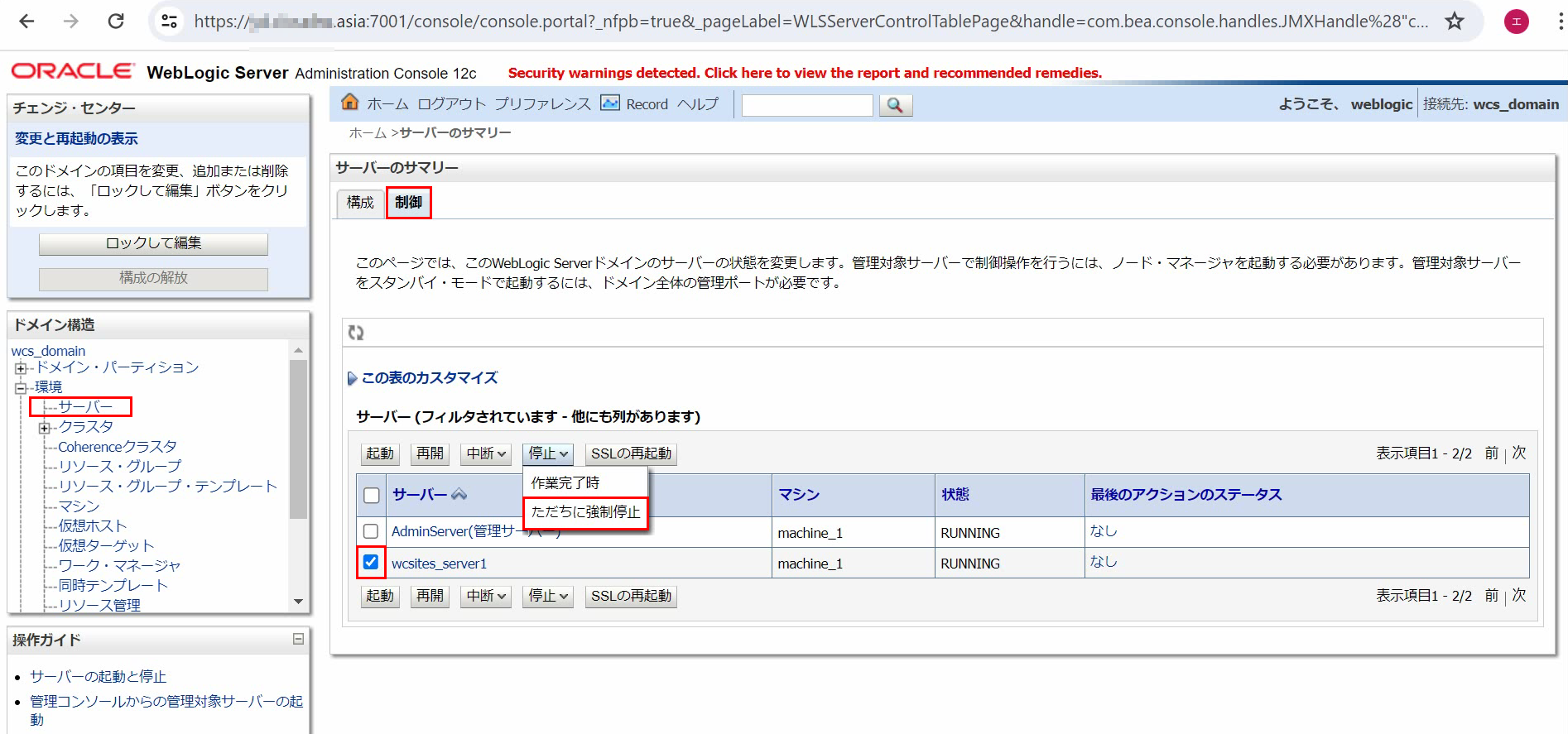Click domain tree scrollbar up arrow
Viewport: 1568px width, 734px height.
(299, 350)
